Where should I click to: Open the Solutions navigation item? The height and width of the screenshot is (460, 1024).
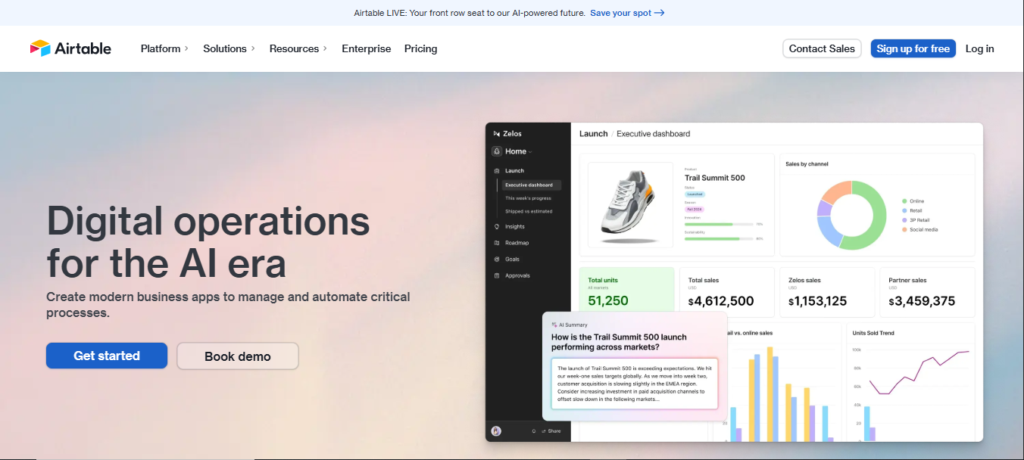pos(229,48)
